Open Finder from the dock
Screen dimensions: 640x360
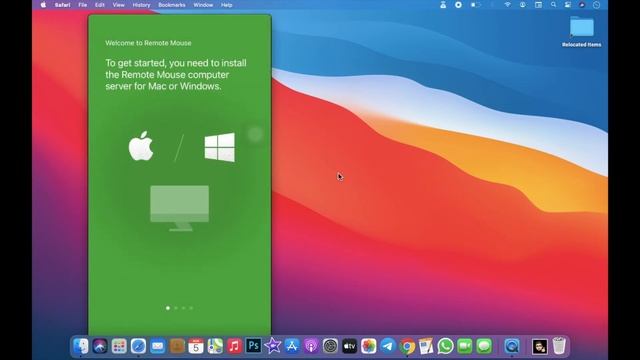81,346
